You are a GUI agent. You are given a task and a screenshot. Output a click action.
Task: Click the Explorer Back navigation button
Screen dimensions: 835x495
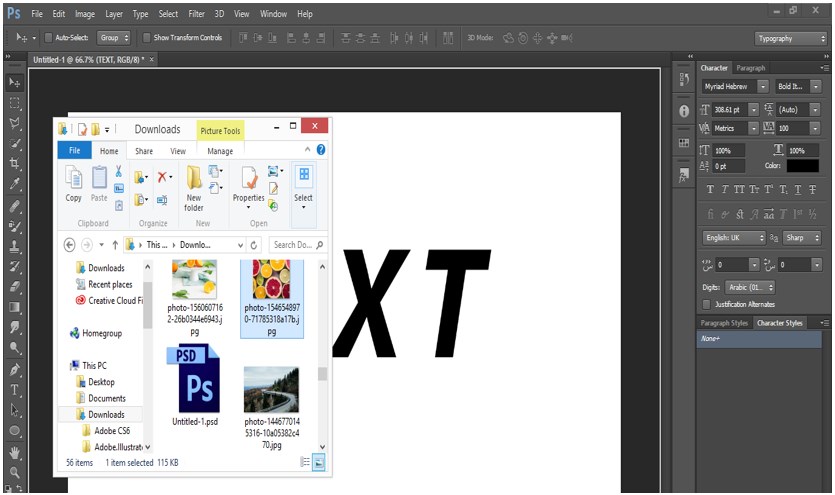pyautogui.click(x=69, y=245)
